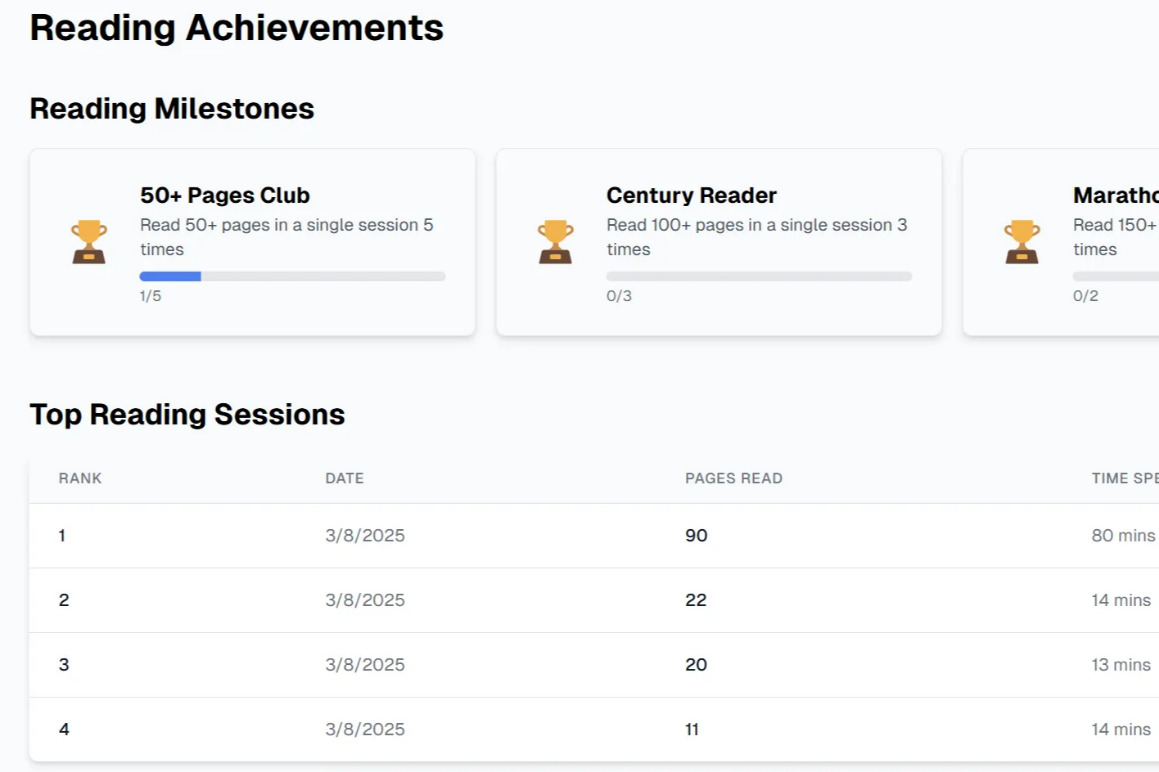Click the 1/5 progress count label

click(x=150, y=296)
